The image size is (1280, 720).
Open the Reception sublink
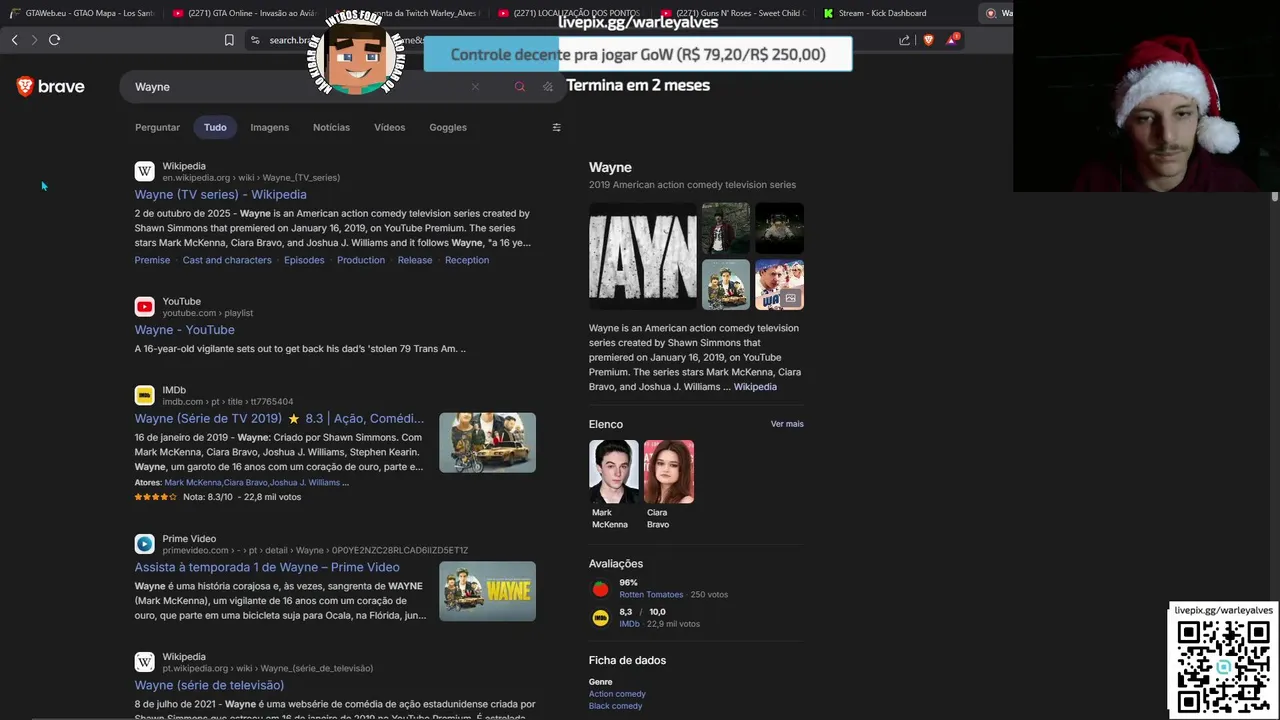point(467,260)
